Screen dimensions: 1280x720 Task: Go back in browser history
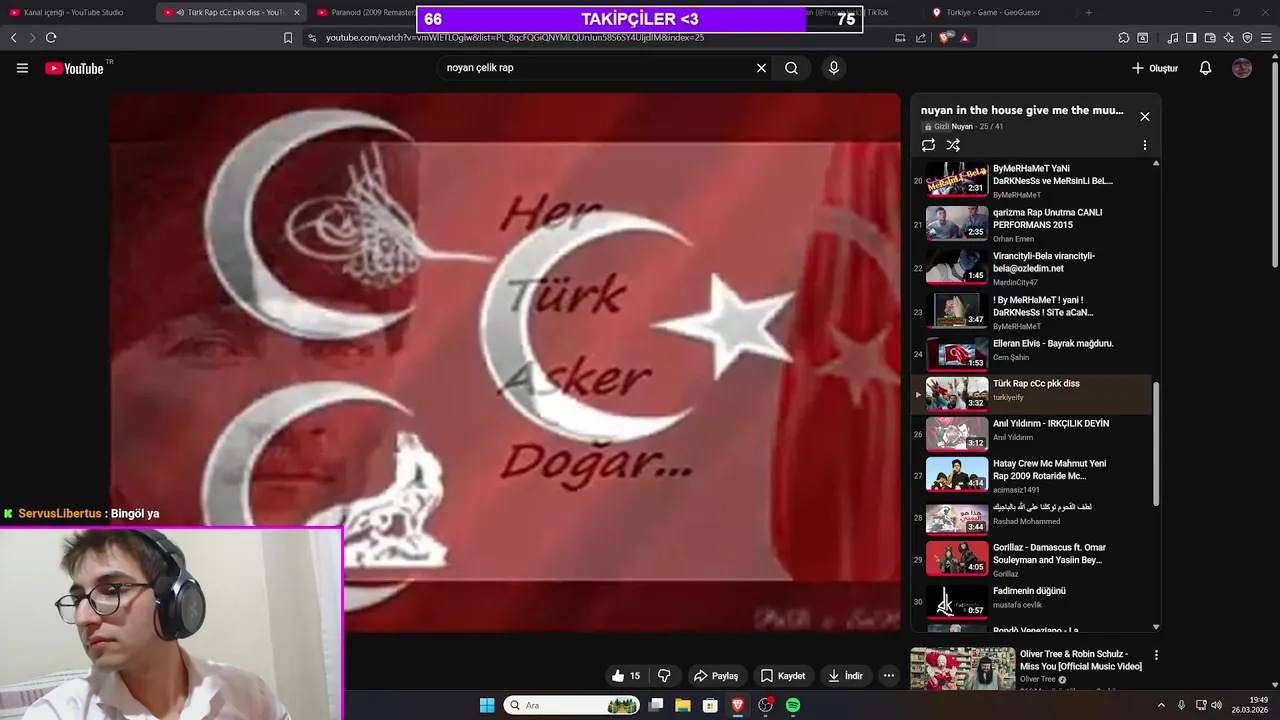tap(13, 37)
